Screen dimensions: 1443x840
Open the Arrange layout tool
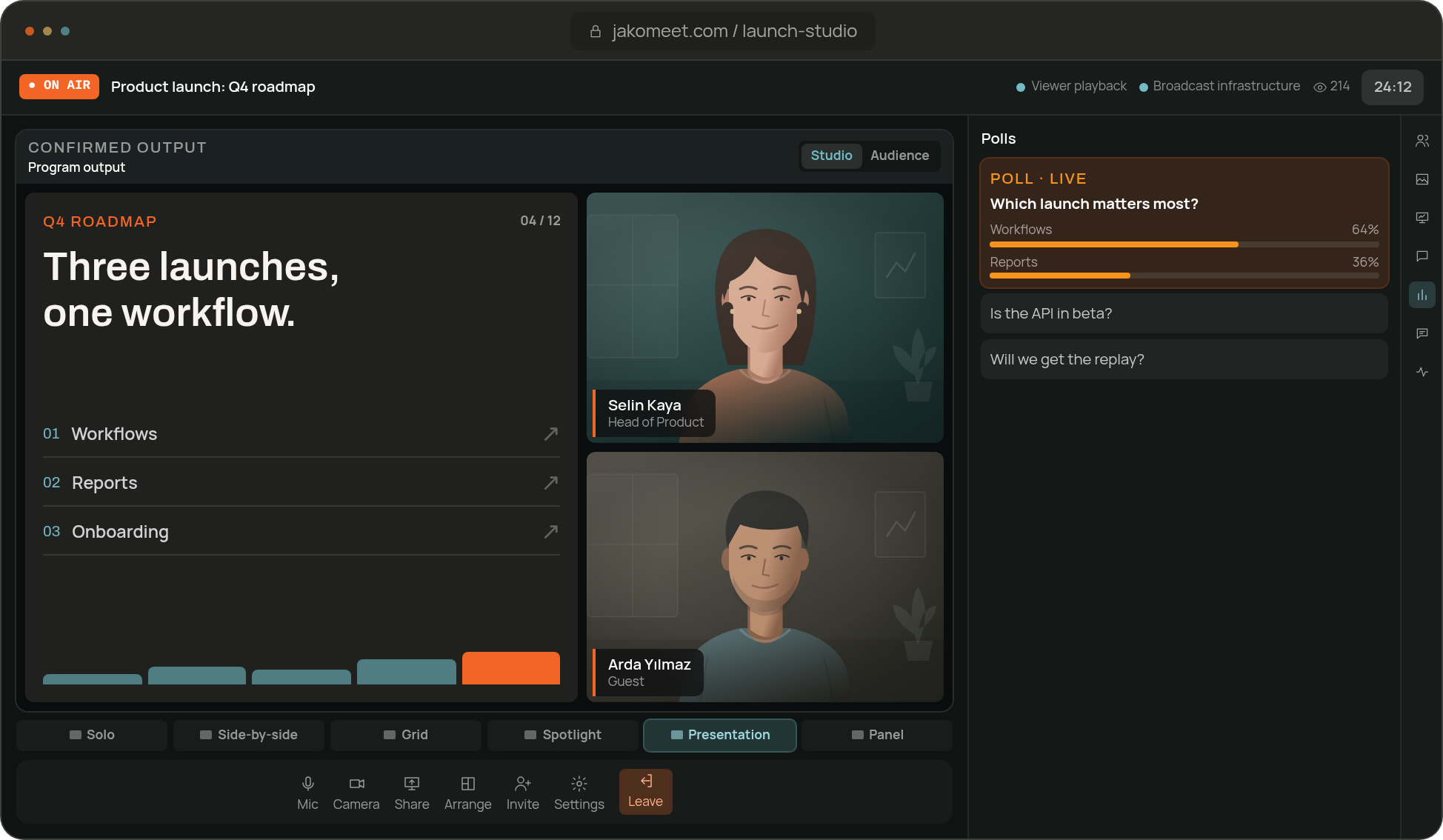pos(468,793)
